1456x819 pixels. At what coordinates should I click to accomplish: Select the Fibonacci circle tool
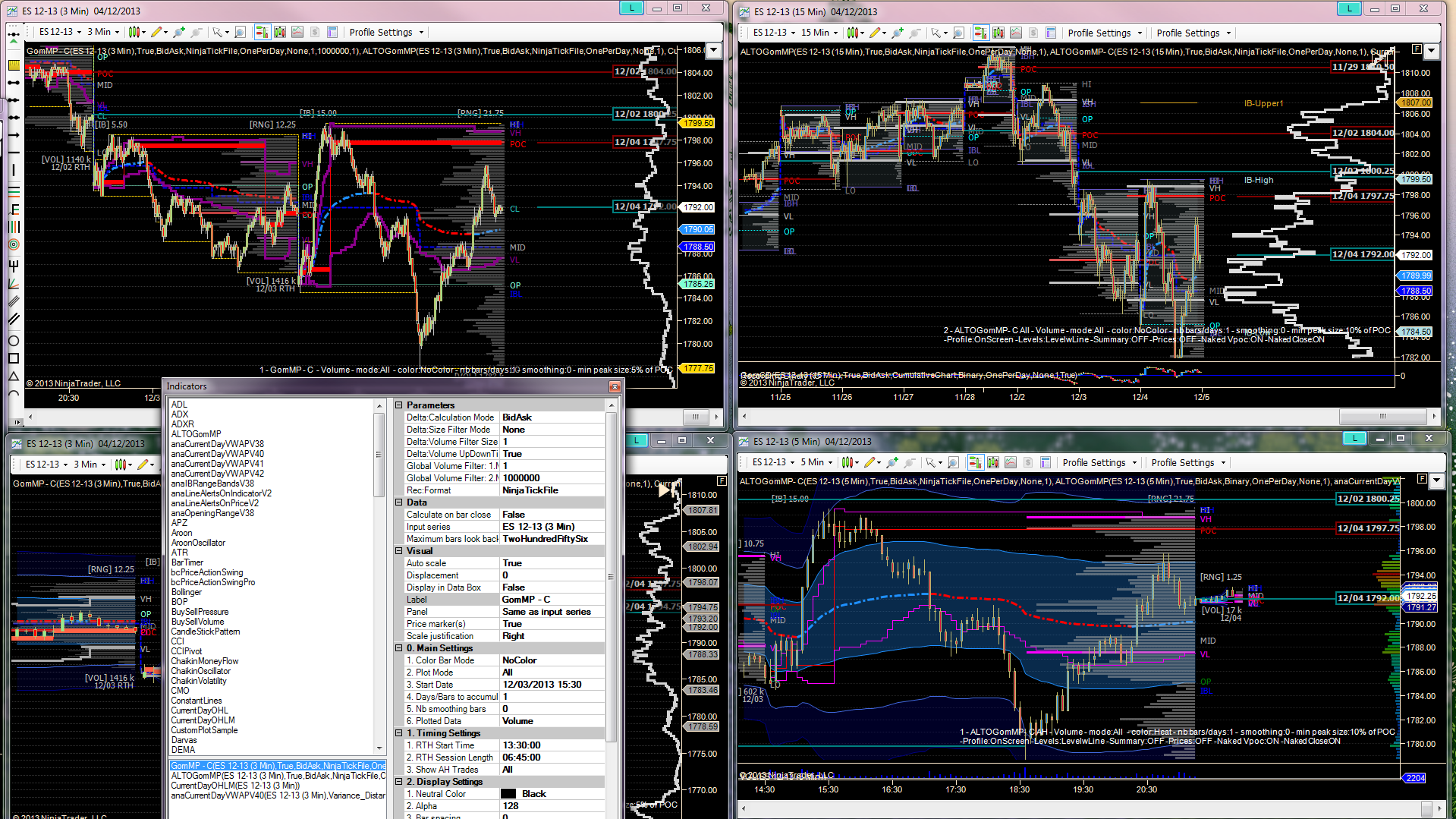point(14,244)
